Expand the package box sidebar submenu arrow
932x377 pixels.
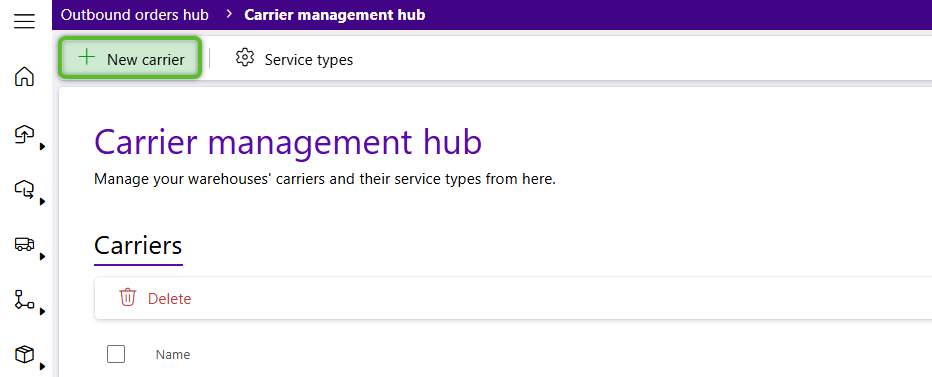coord(42,366)
